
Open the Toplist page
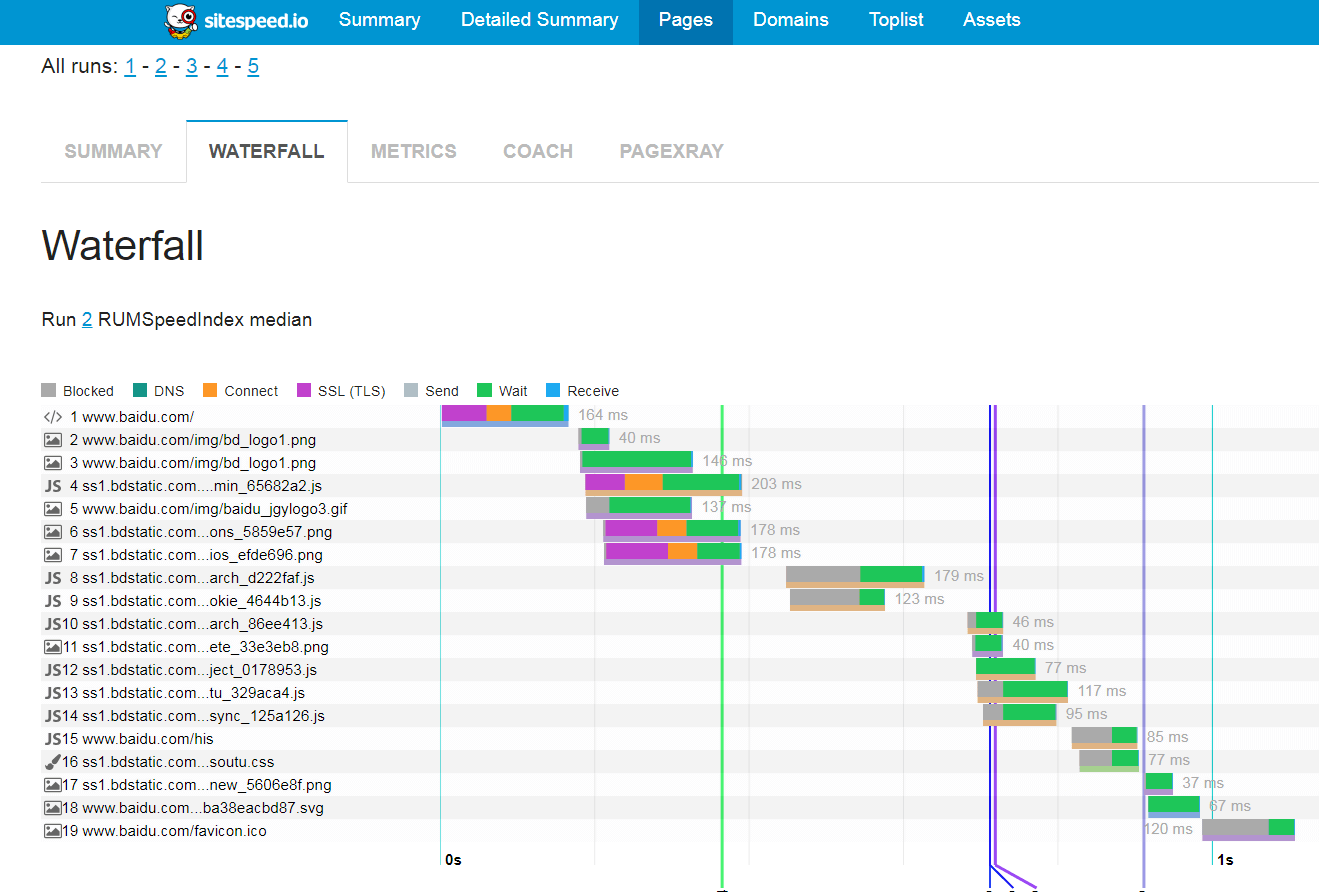click(x=896, y=20)
